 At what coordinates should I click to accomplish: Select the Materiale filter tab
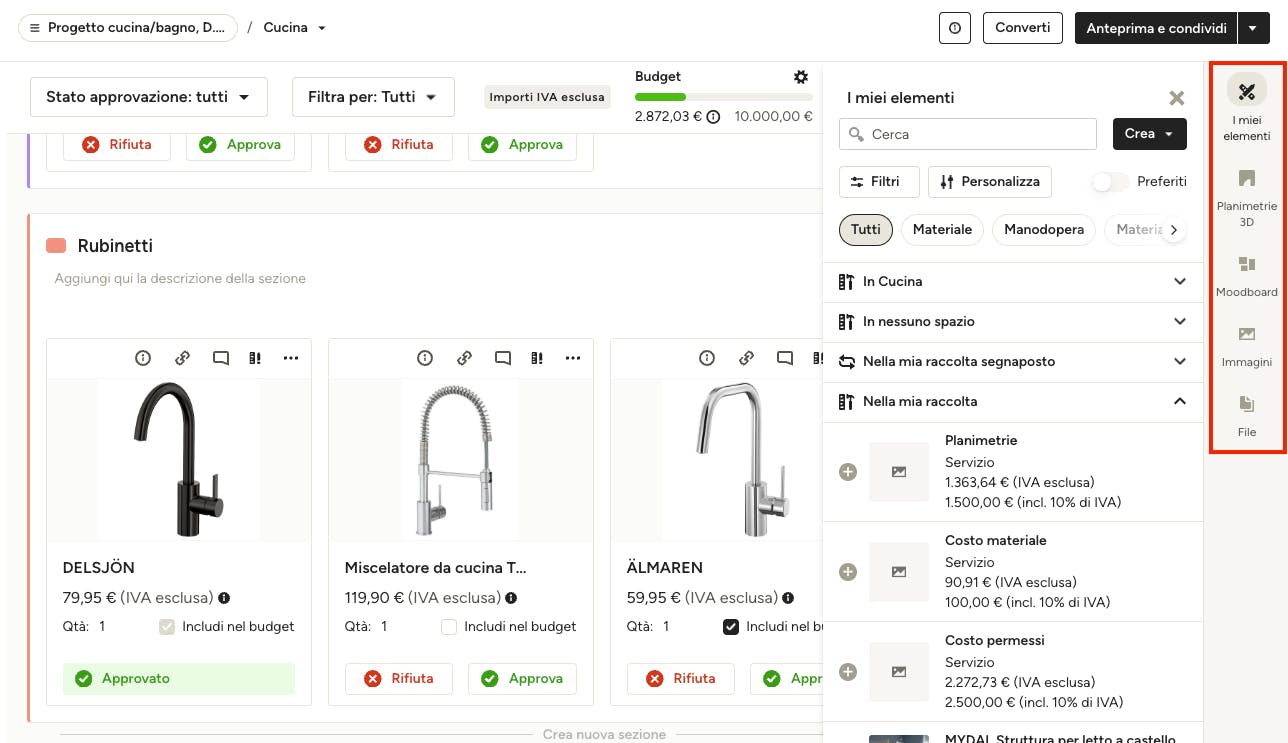click(942, 230)
